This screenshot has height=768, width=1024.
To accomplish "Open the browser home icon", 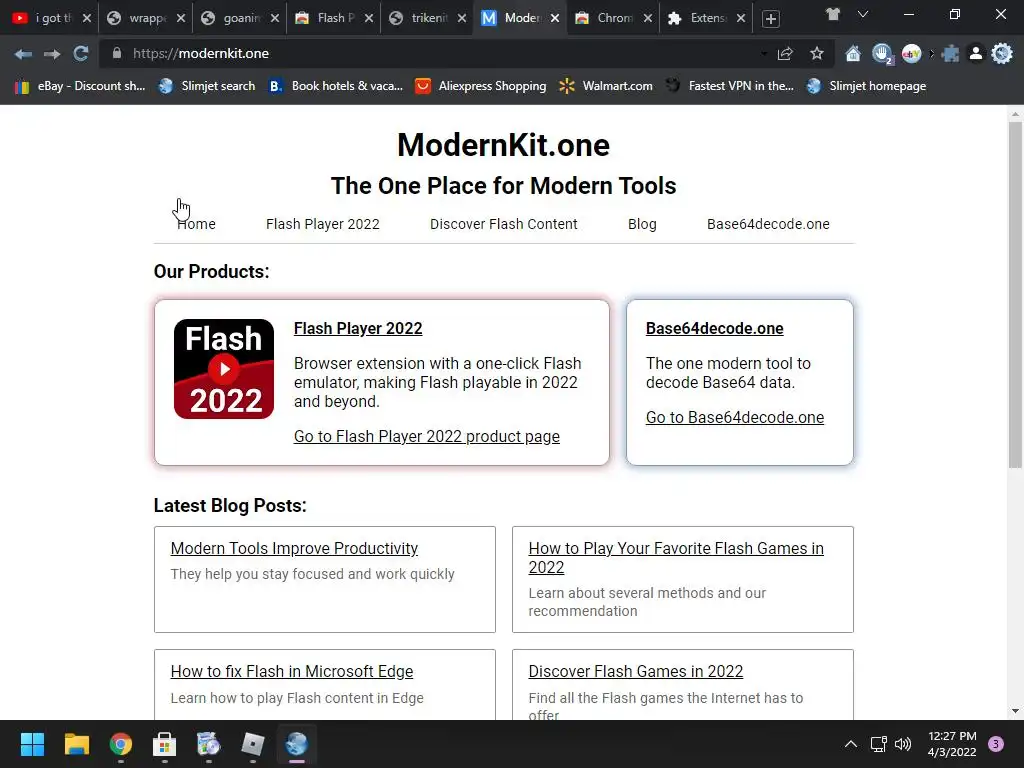I will click(853, 54).
